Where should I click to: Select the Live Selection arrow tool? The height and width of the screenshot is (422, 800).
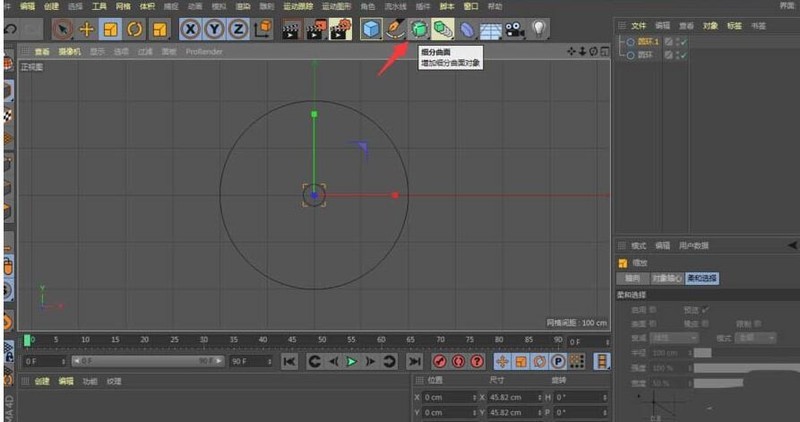coord(63,30)
